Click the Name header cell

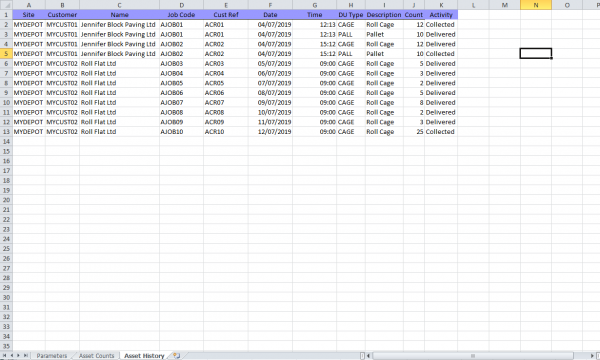pos(119,15)
